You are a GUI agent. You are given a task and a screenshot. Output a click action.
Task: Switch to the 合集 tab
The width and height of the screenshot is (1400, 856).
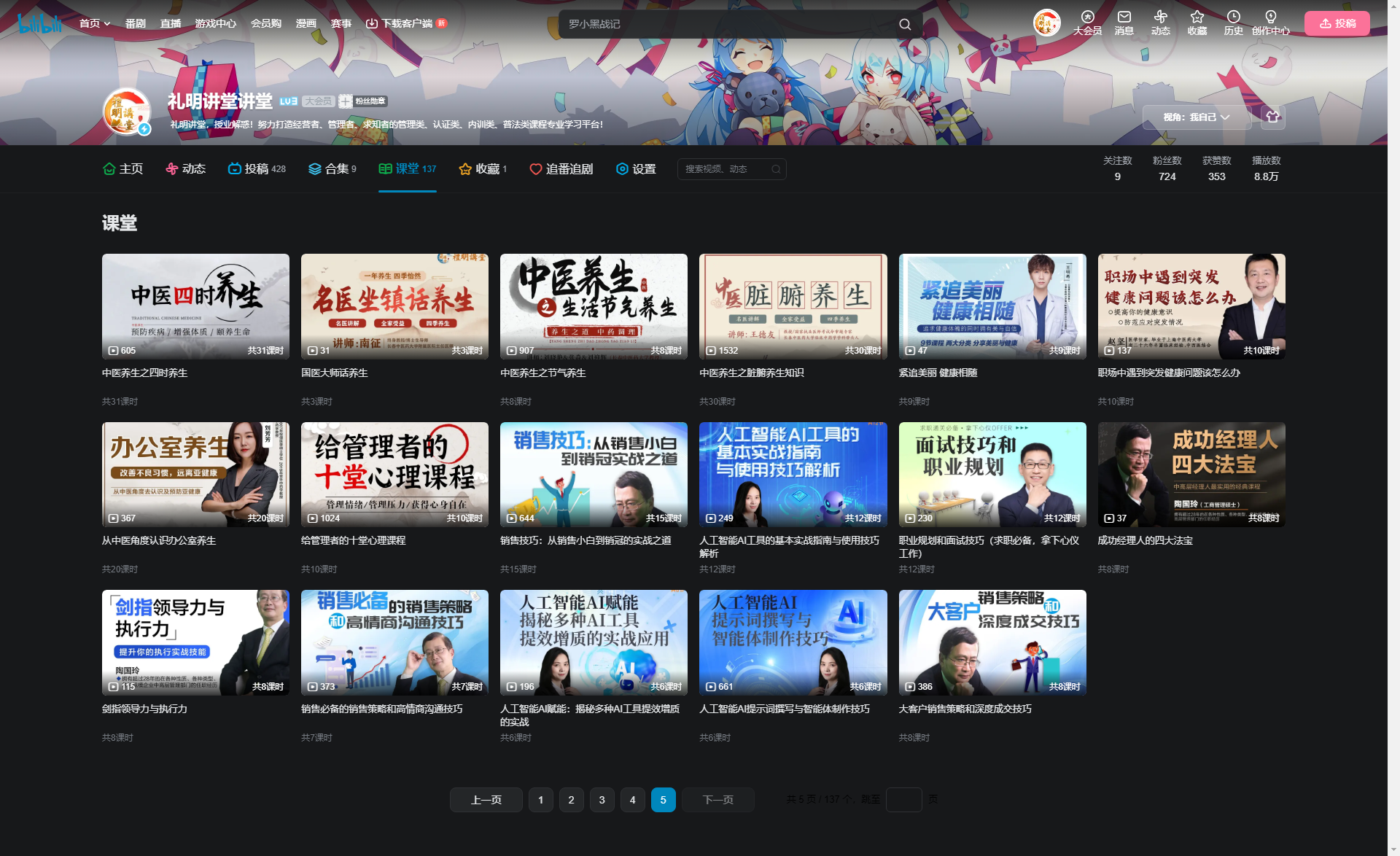point(332,168)
